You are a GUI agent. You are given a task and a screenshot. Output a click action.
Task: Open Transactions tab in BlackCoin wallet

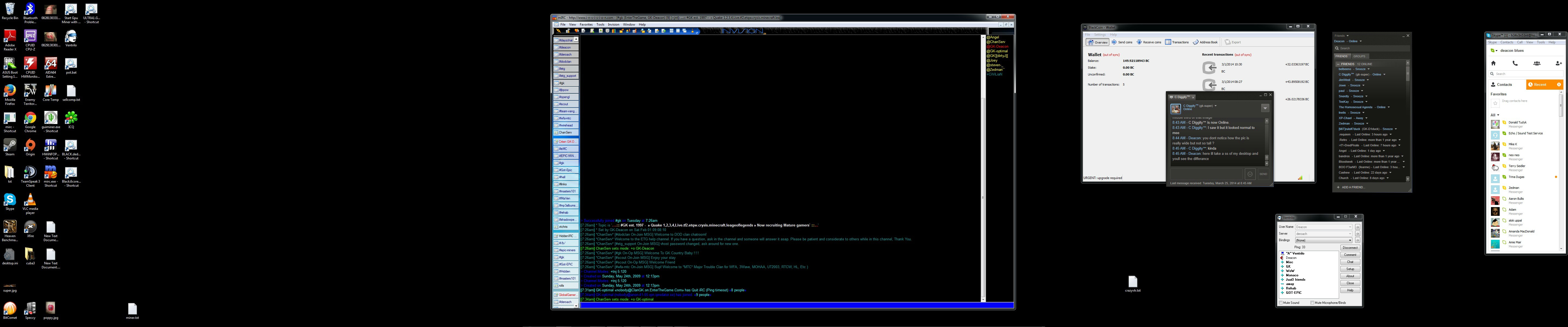[1177, 42]
